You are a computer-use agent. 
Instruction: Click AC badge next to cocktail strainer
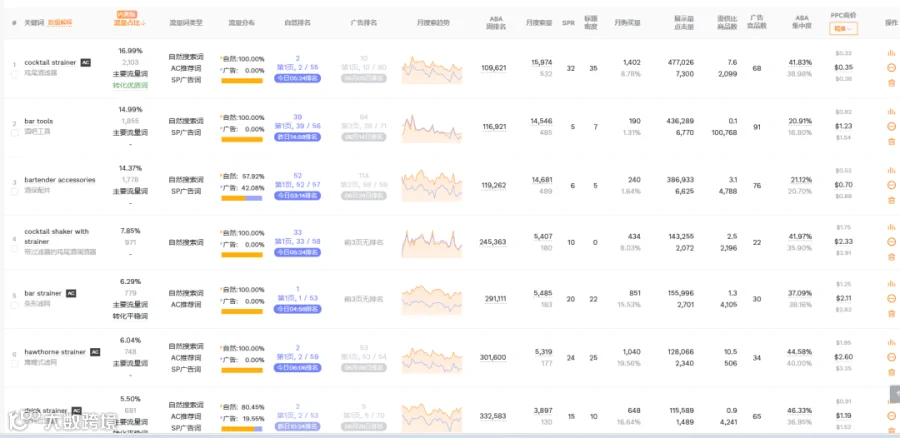click(86, 63)
